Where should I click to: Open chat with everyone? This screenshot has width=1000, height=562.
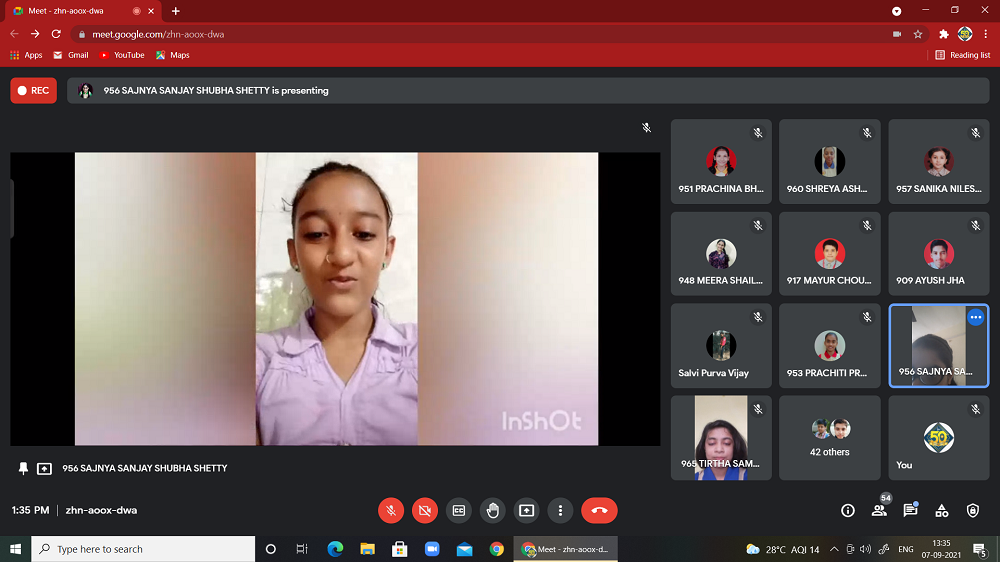[x=910, y=510]
